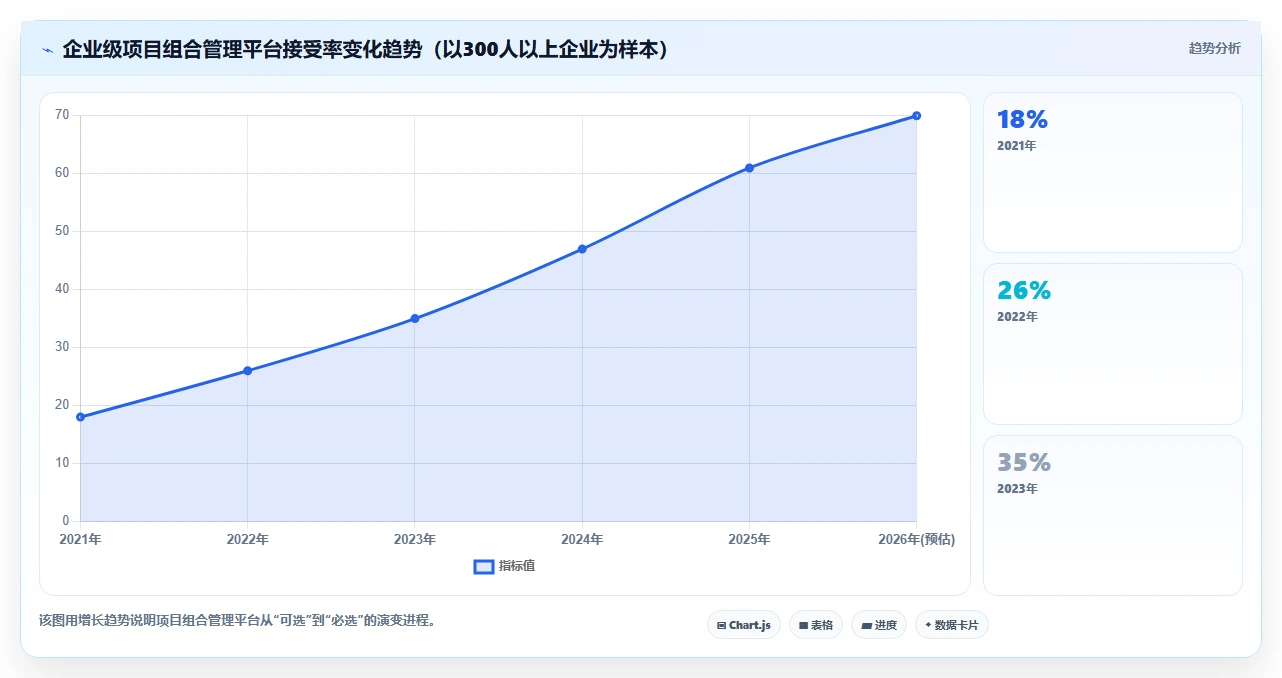The width and height of the screenshot is (1282, 678).
Task: Click the 2021年 x-axis label
Action: click(80, 539)
